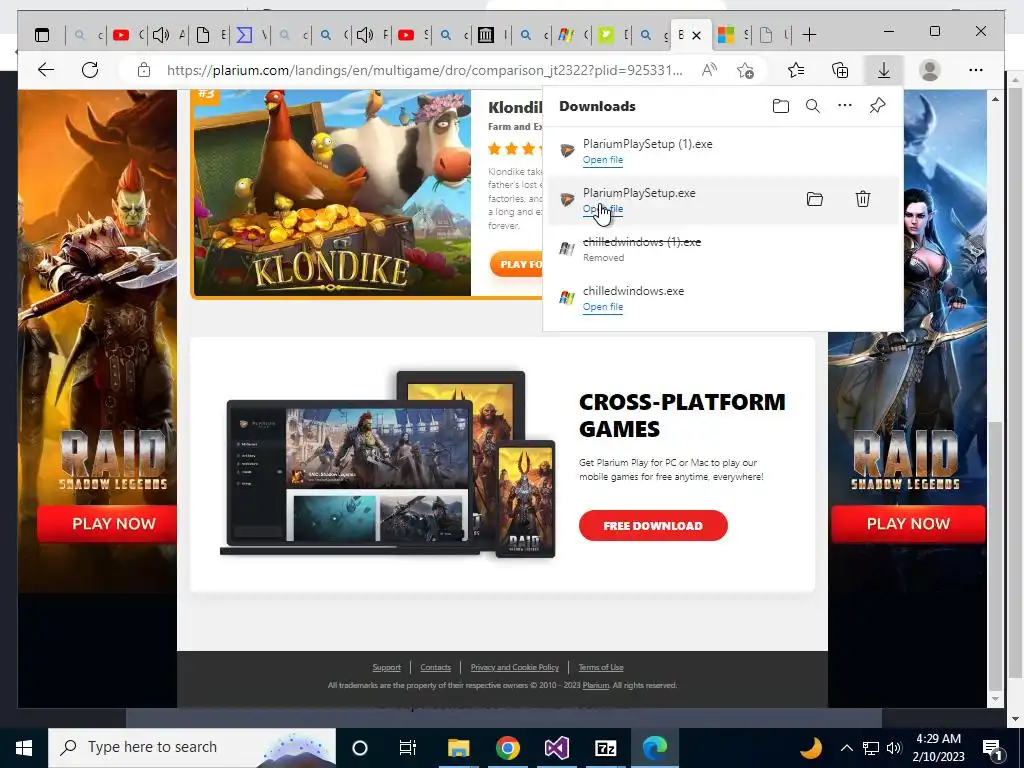The width and height of the screenshot is (1024, 768).
Task: Show PlariumPlaySetup.exe in folder
Action: click(814, 199)
